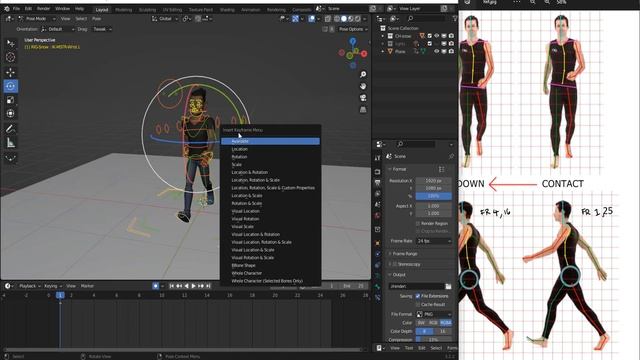The image size is (640, 360).
Task: Open Global transform orientation dropdown
Action: 165,19
